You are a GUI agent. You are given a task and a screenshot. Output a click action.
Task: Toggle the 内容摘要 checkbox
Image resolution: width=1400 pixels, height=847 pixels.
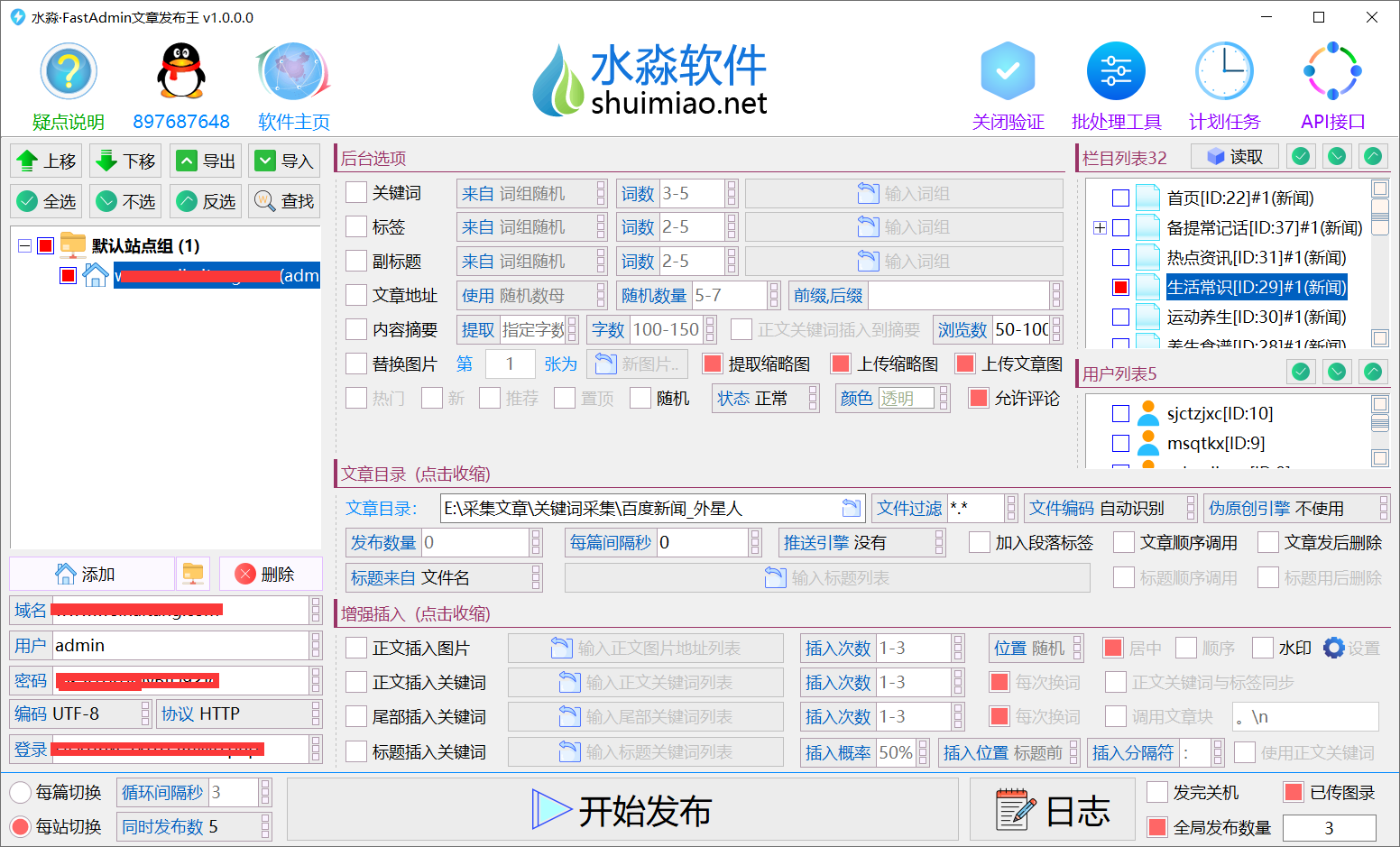point(356,329)
